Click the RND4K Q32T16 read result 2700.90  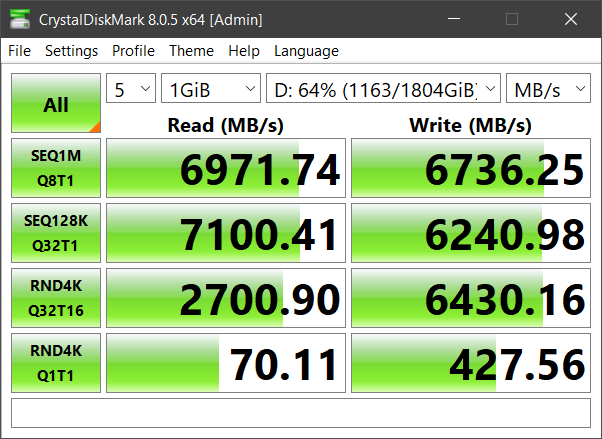226,298
